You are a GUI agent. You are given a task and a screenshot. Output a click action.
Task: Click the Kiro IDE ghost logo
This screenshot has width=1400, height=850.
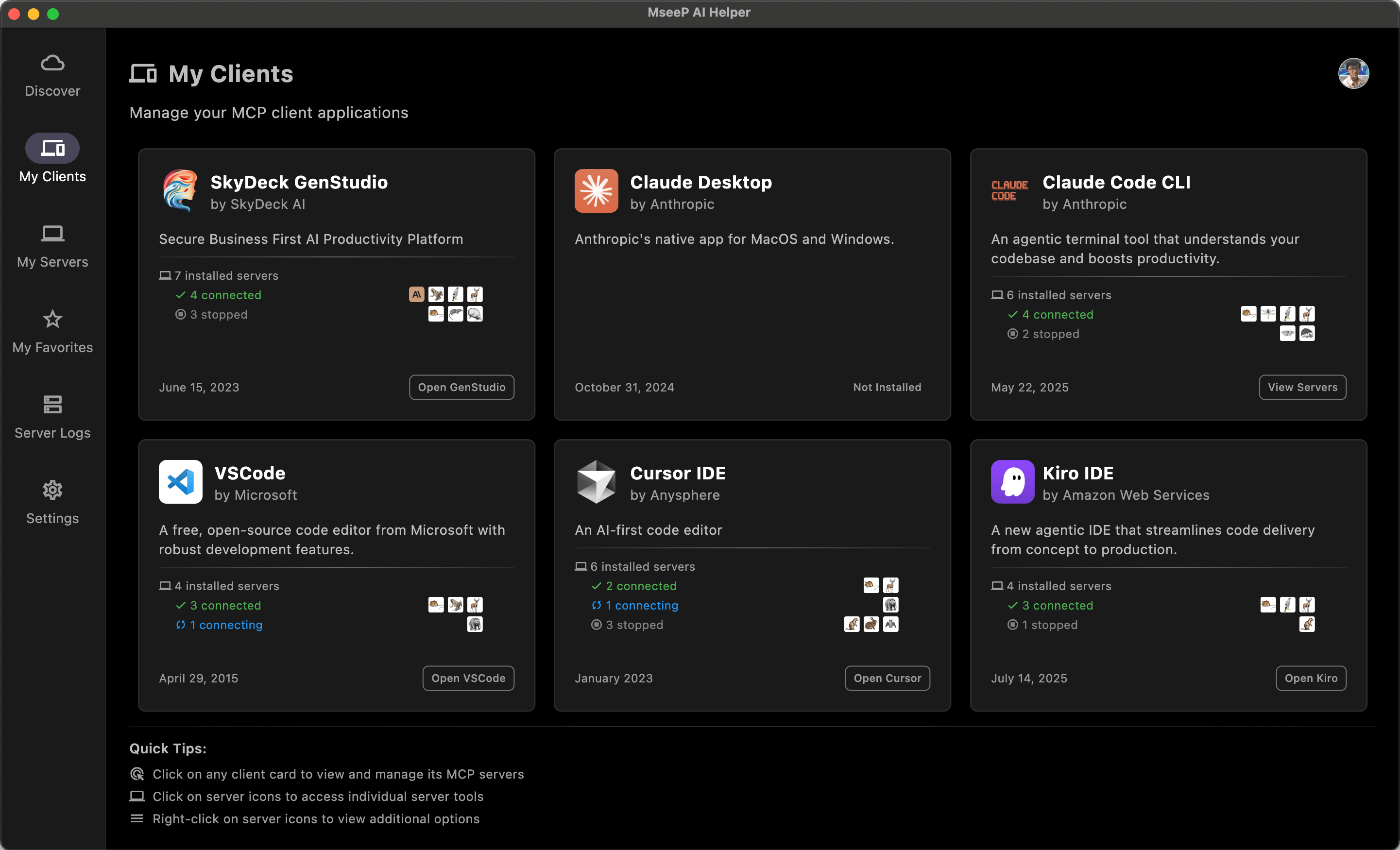pos(1012,482)
